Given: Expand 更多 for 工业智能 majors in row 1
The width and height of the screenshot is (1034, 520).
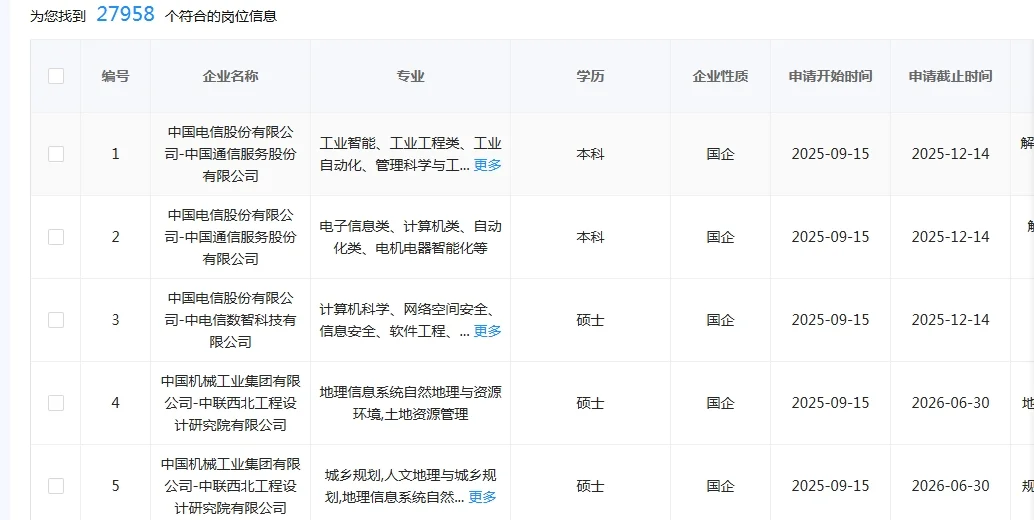Looking at the screenshot, I should click(x=487, y=165).
